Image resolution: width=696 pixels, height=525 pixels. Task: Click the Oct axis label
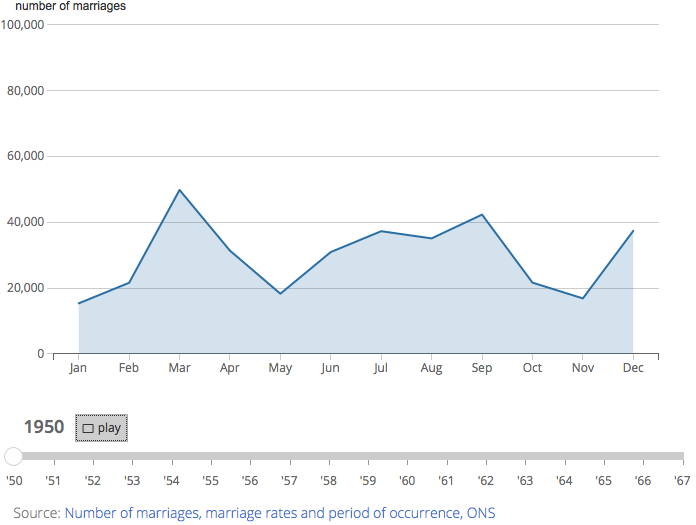532,368
